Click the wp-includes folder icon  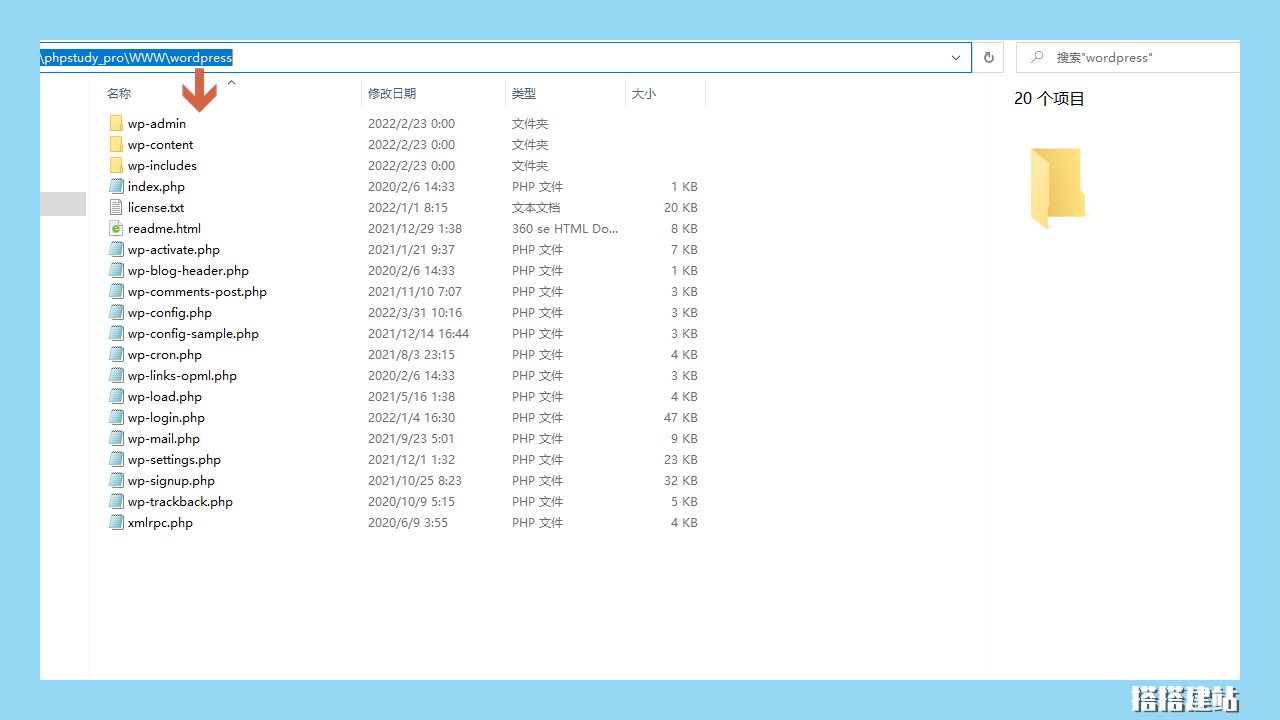(x=116, y=166)
